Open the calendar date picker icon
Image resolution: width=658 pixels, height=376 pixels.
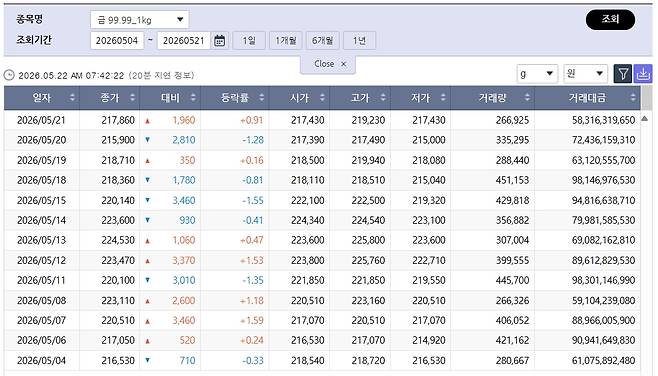(x=219, y=41)
